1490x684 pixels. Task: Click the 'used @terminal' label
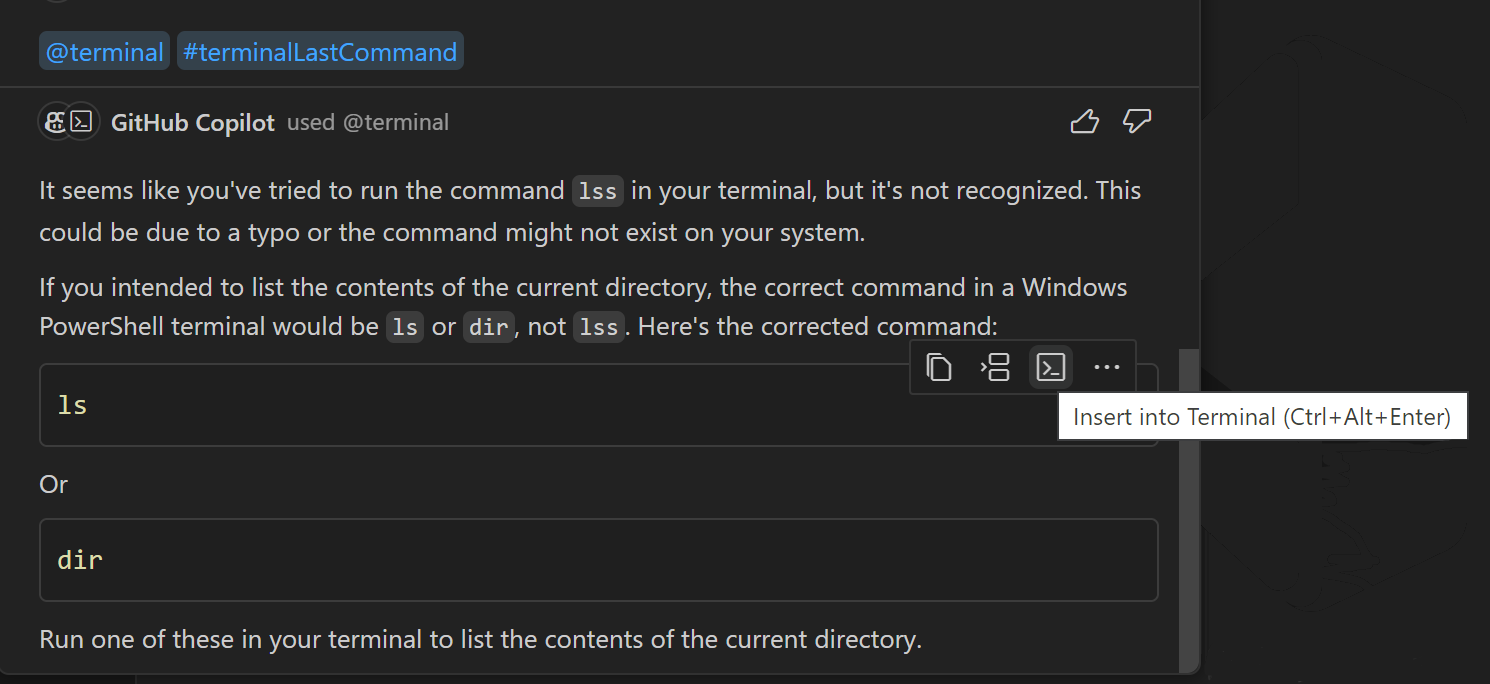click(368, 122)
